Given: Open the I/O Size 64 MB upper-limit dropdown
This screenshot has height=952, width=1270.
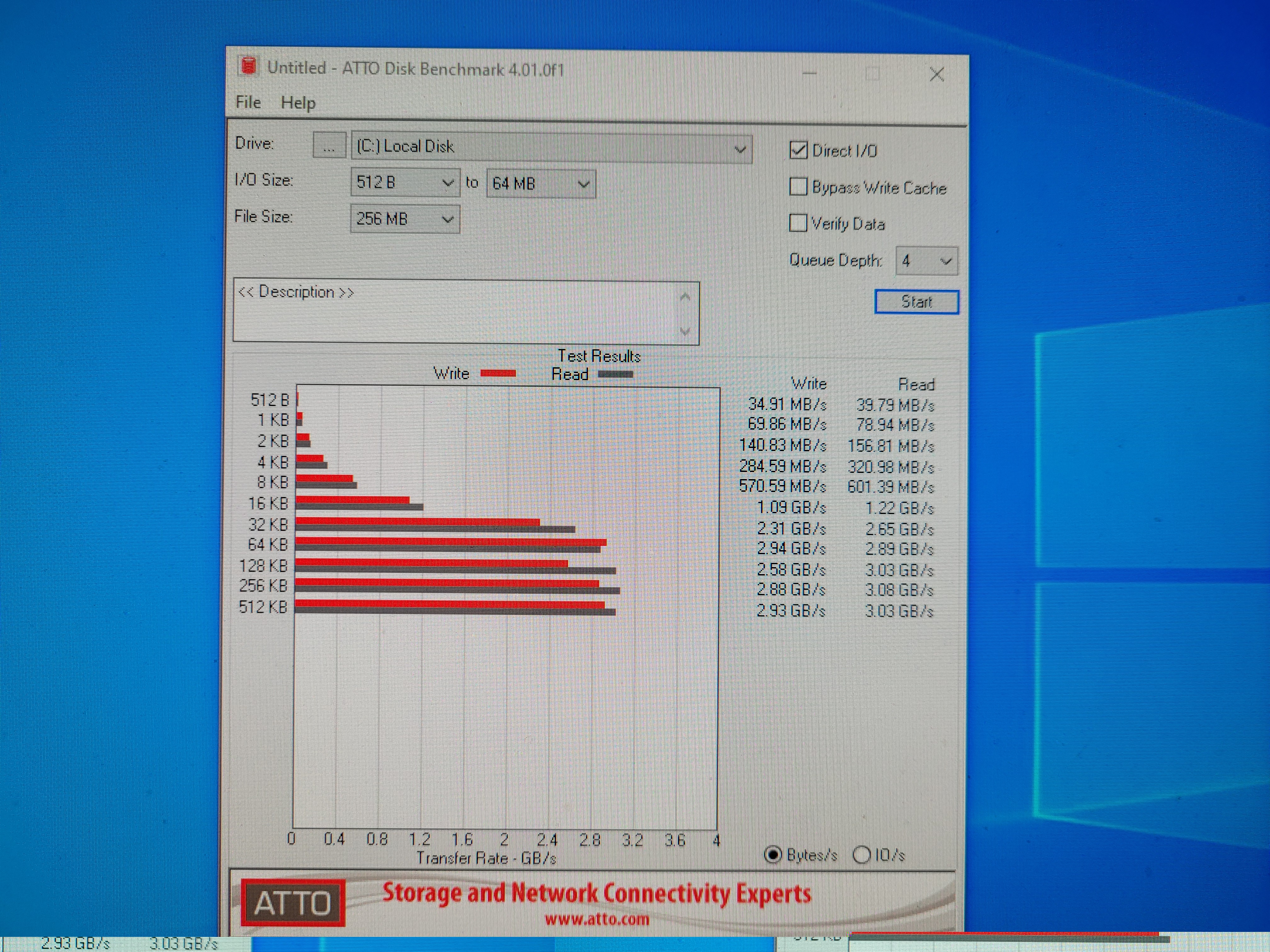Looking at the screenshot, I should pyautogui.click(x=541, y=184).
